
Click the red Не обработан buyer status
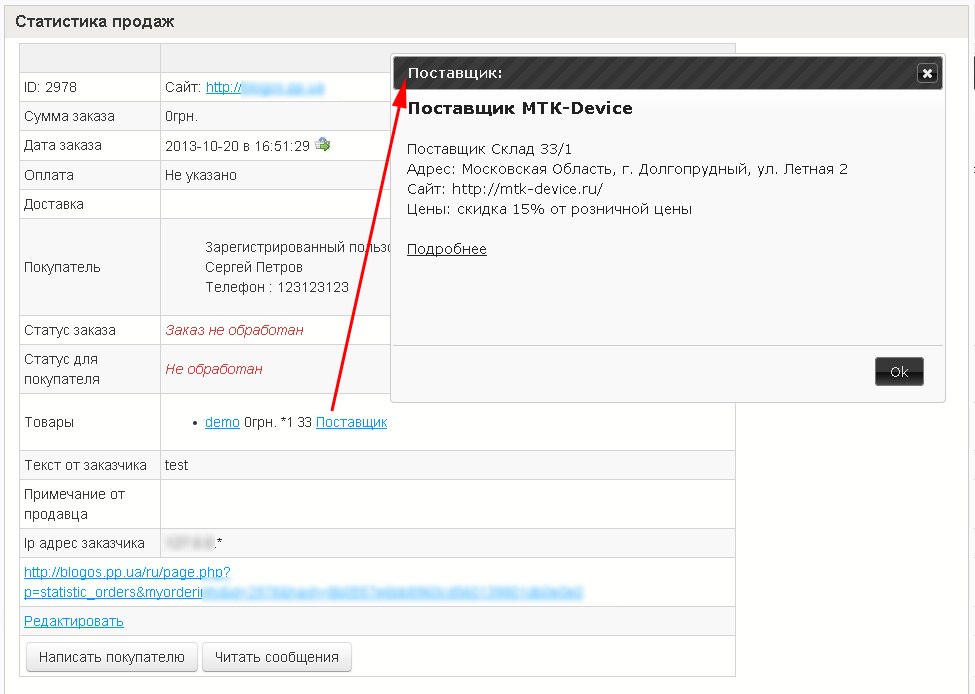pos(214,369)
